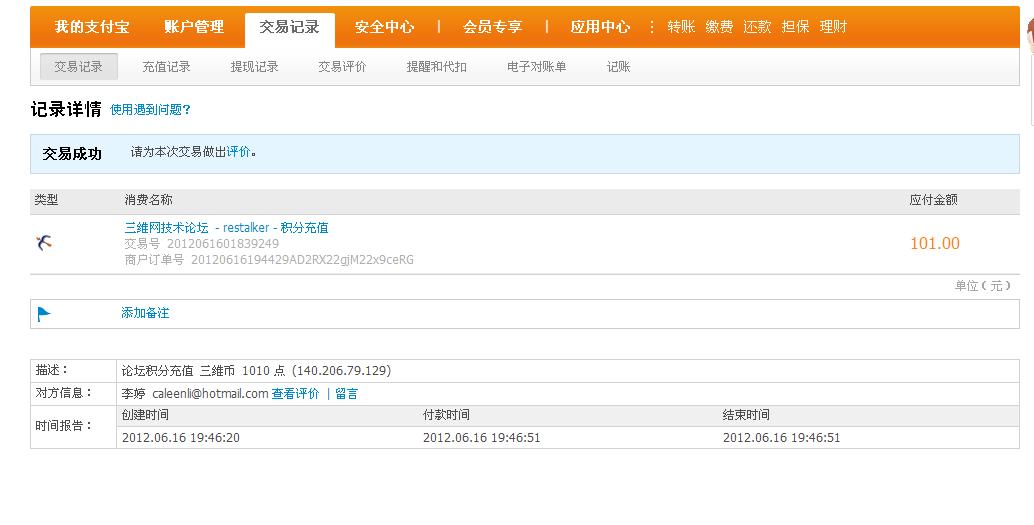Screen dimensions: 1034x525
Task: Click the 结束时间 column header
Action: [746, 415]
